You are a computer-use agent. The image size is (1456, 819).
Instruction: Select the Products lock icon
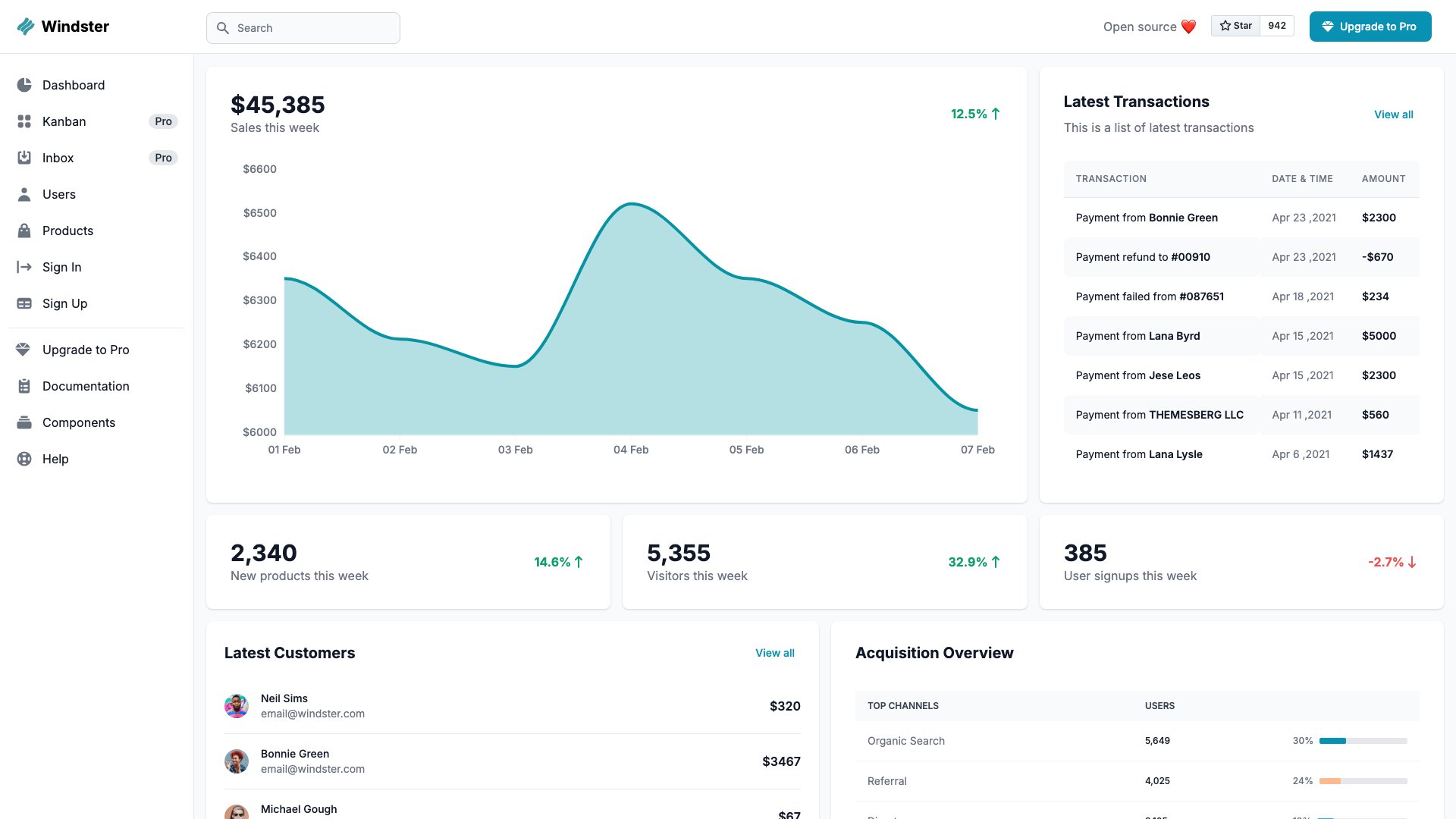pos(24,231)
